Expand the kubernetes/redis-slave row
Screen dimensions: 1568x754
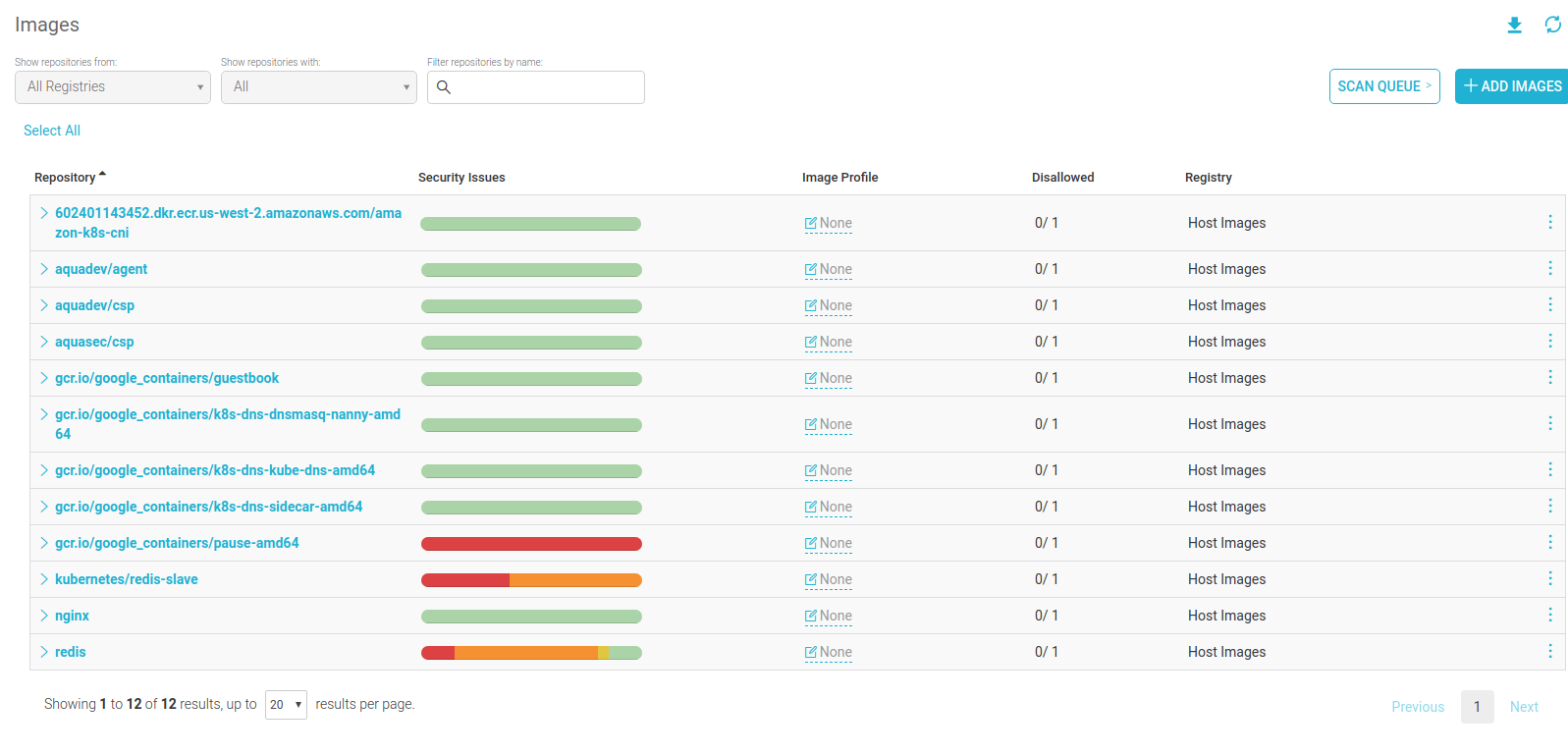(x=44, y=579)
